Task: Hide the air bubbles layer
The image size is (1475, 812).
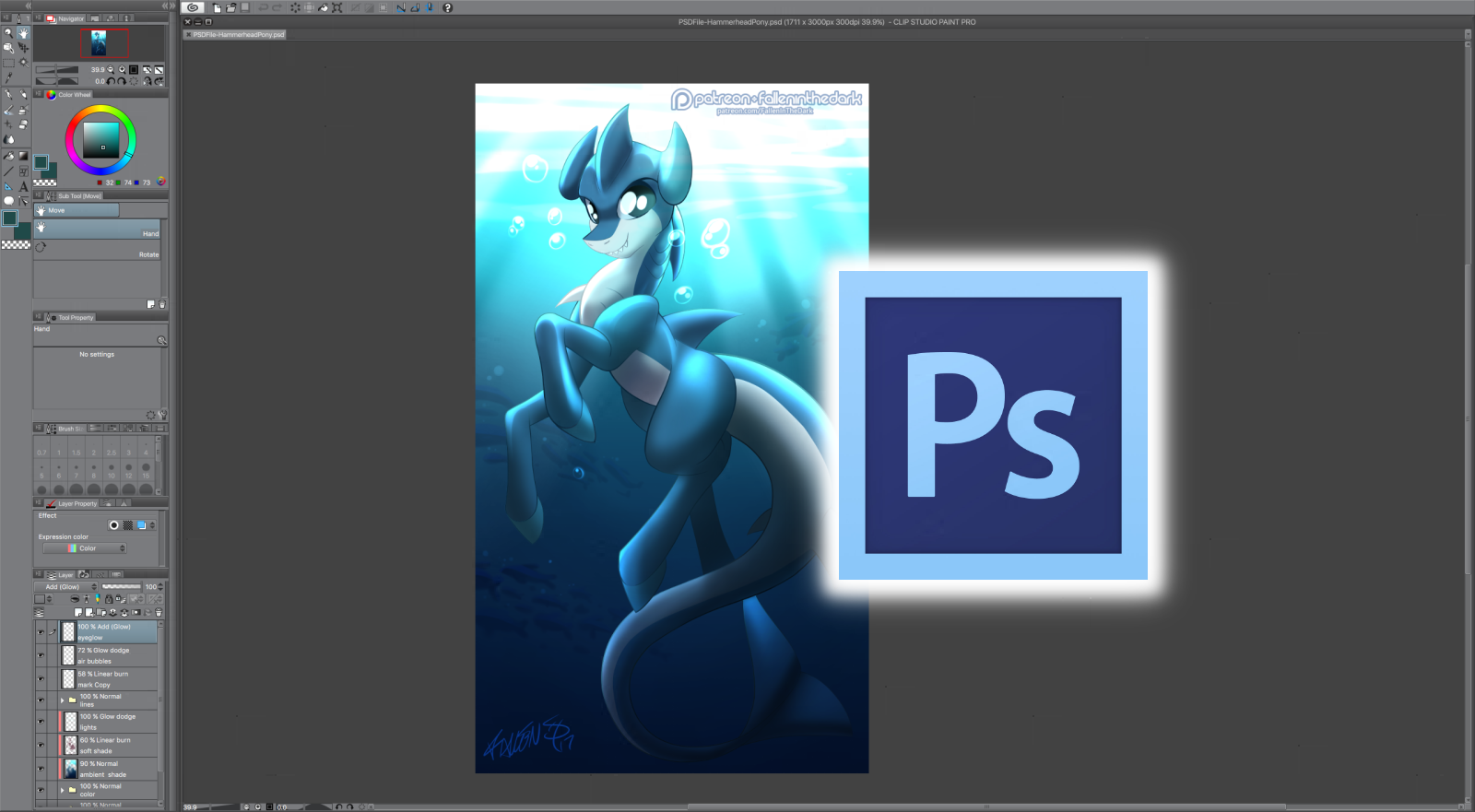Action: pos(41,655)
